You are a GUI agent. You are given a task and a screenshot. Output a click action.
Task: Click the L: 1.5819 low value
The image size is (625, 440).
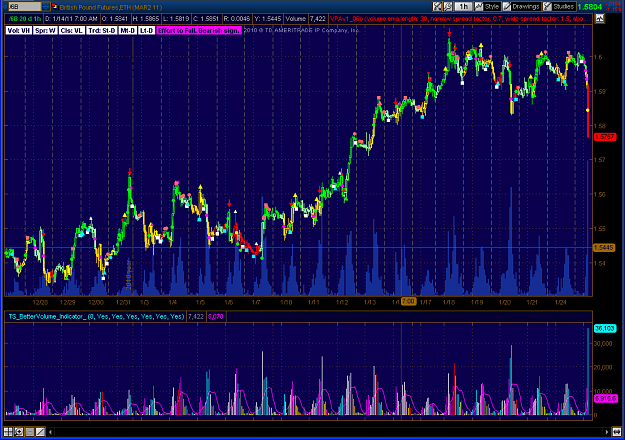coord(176,19)
